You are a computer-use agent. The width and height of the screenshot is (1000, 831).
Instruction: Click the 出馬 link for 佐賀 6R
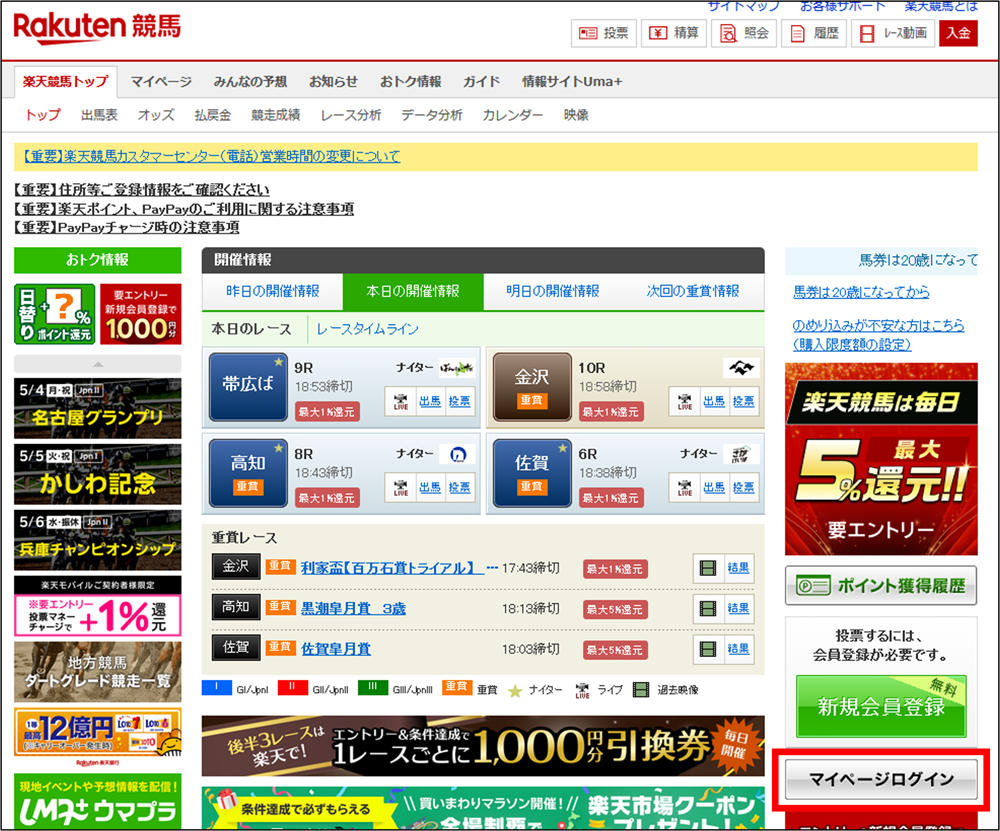pyautogui.click(x=714, y=488)
